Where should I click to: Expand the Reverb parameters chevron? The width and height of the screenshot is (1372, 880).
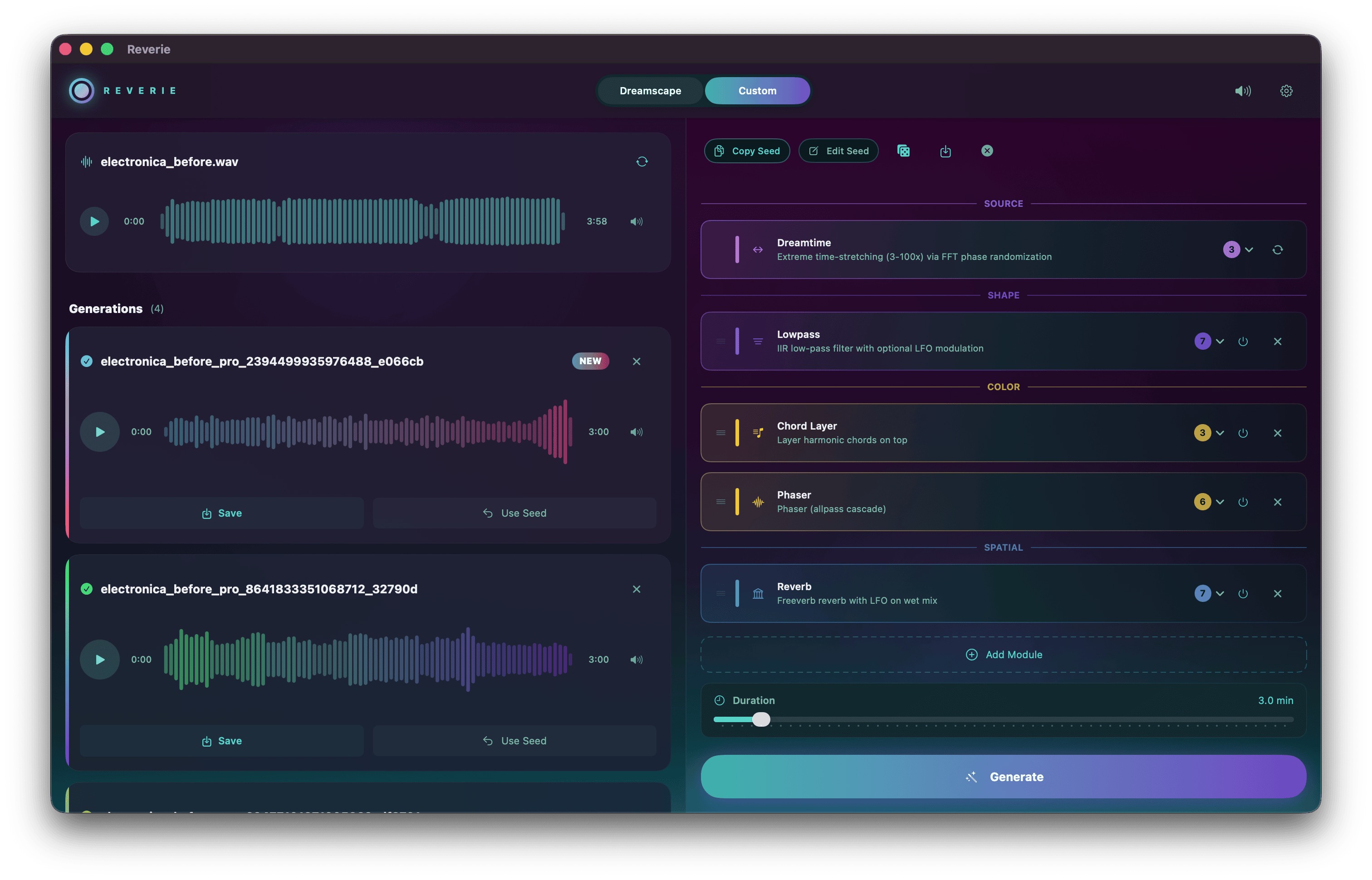coord(1220,594)
